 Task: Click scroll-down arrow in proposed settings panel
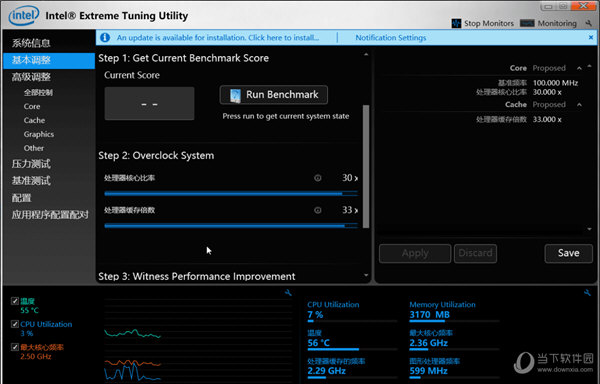pos(589,229)
